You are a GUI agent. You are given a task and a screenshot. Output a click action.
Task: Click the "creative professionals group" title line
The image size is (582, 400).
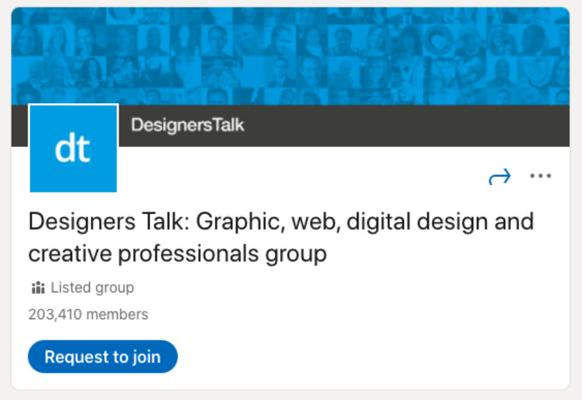177,254
